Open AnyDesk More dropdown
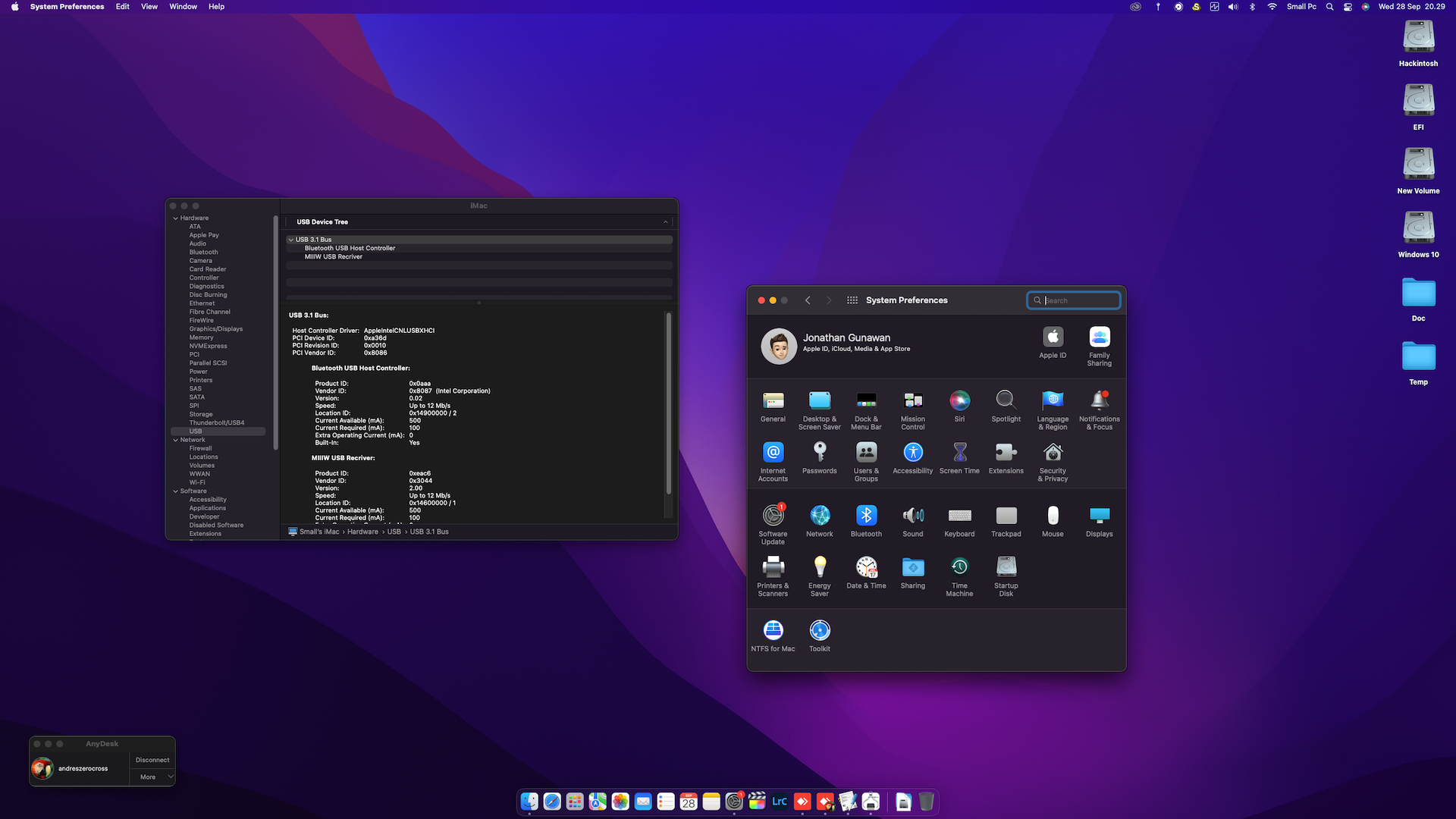Screen dimensions: 1456x819 click(x=152, y=777)
